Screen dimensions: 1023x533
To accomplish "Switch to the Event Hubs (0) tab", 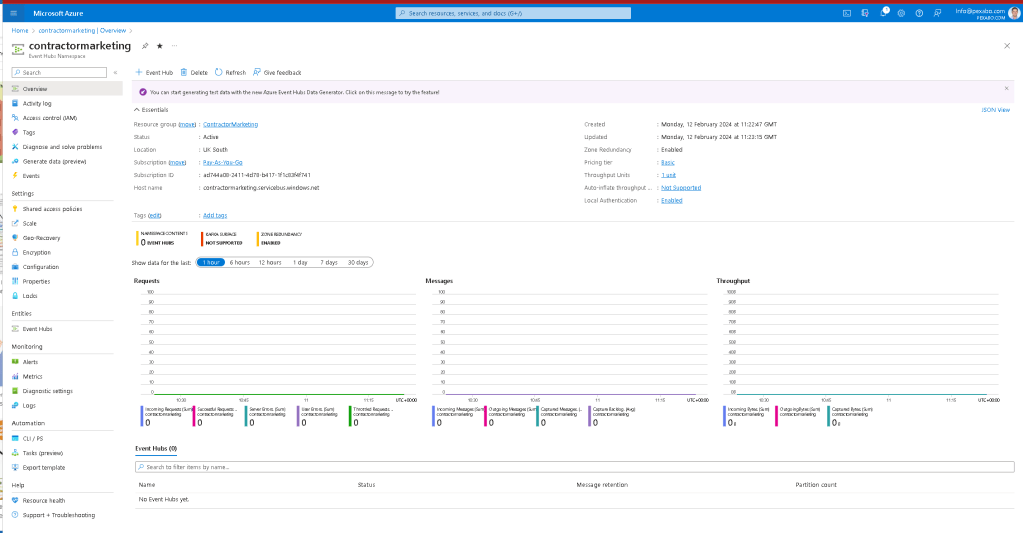I will pyautogui.click(x=156, y=449).
